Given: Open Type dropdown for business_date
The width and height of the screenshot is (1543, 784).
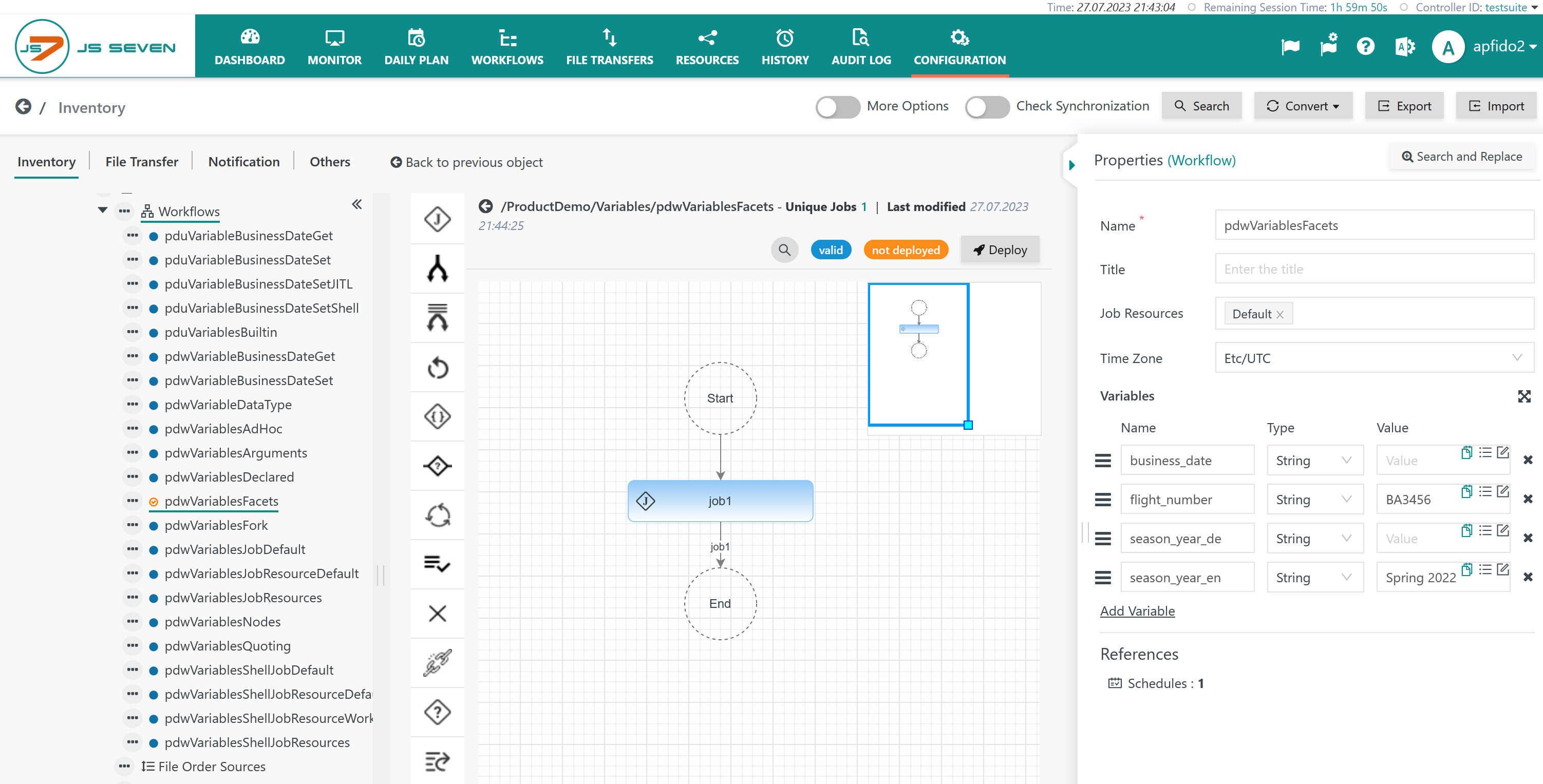Looking at the screenshot, I should pos(1314,460).
